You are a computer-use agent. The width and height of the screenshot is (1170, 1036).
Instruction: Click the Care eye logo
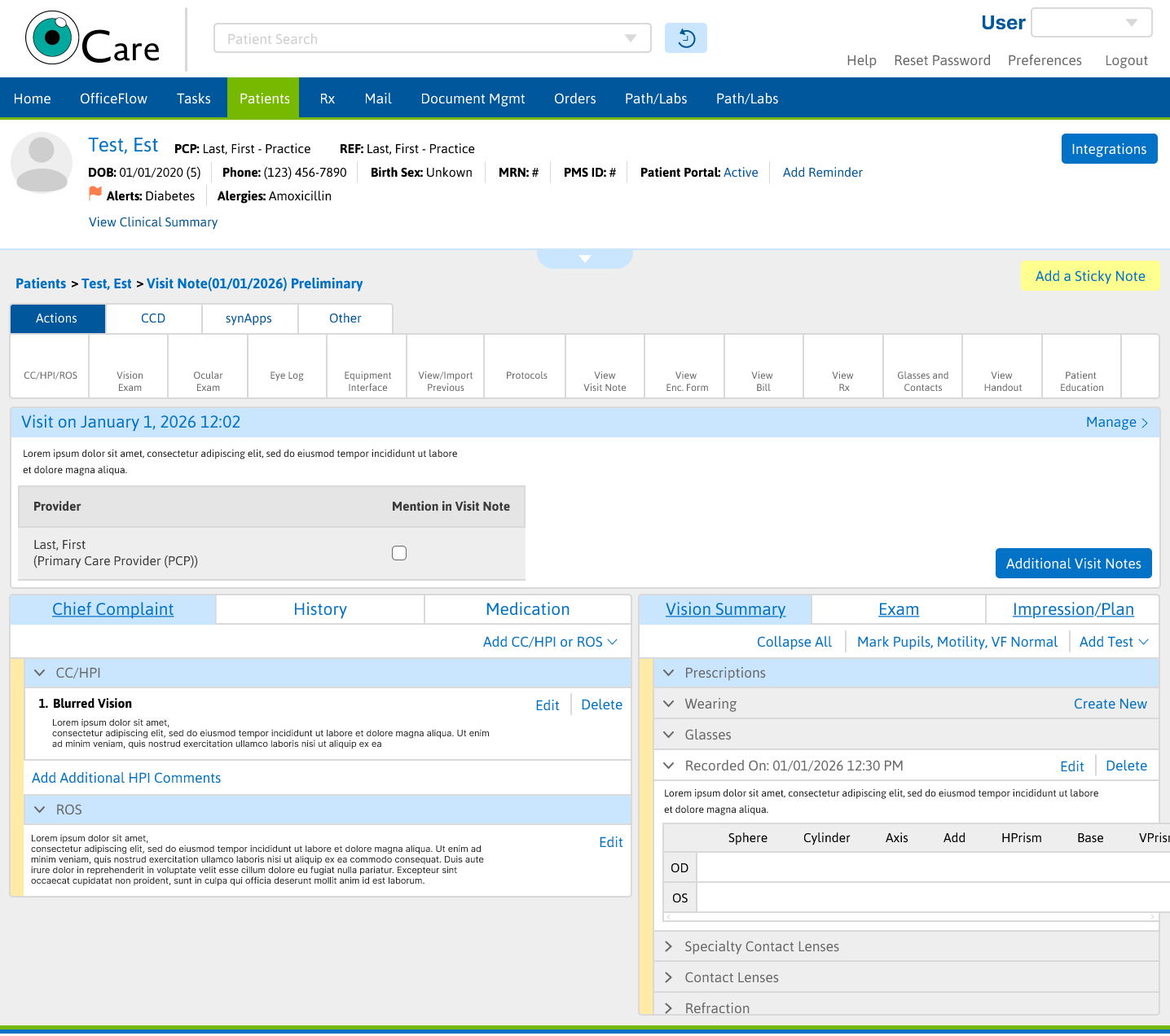pyautogui.click(x=52, y=38)
